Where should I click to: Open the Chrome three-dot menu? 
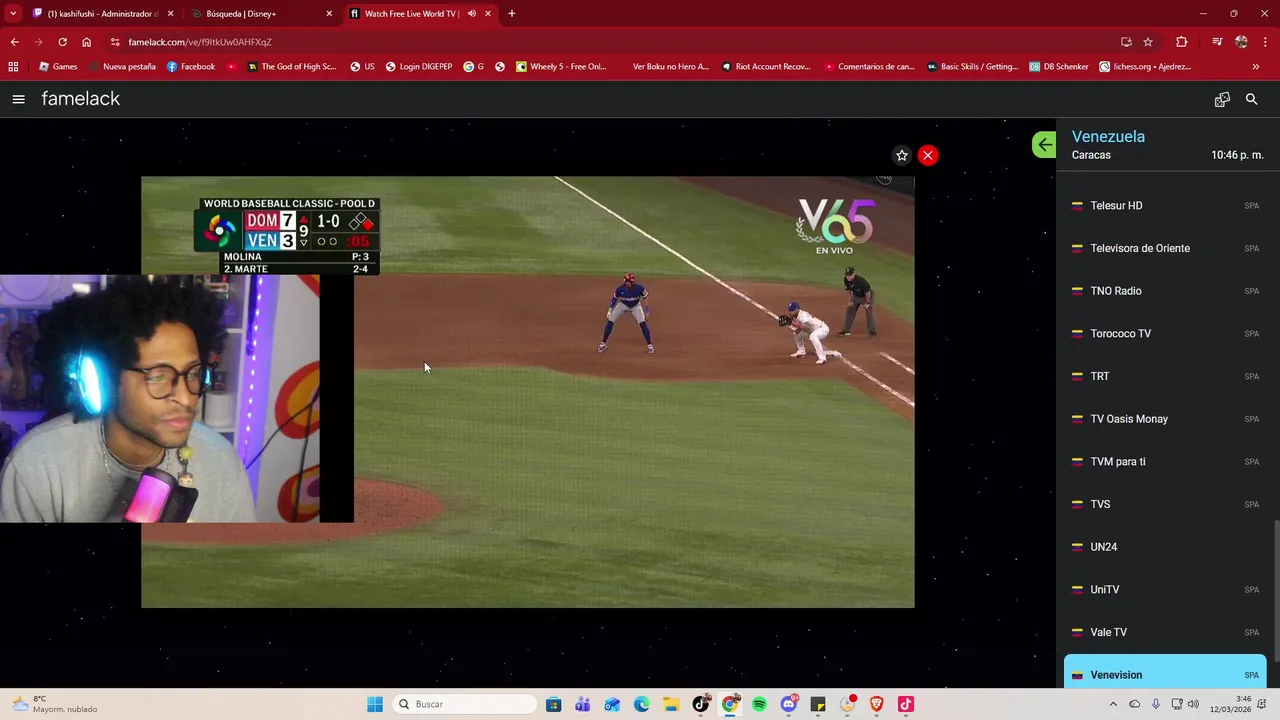[1265, 42]
